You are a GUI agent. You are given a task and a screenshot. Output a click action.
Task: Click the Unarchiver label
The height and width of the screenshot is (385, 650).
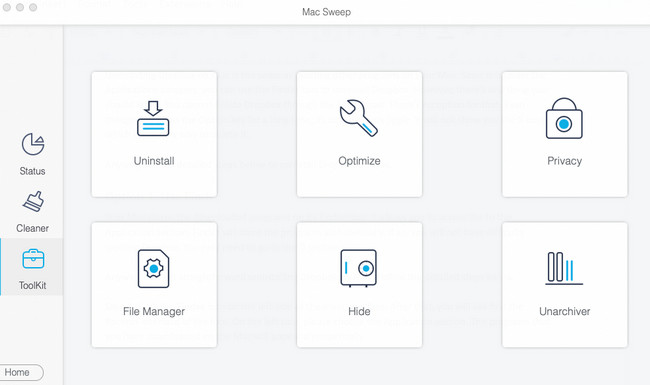click(565, 311)
